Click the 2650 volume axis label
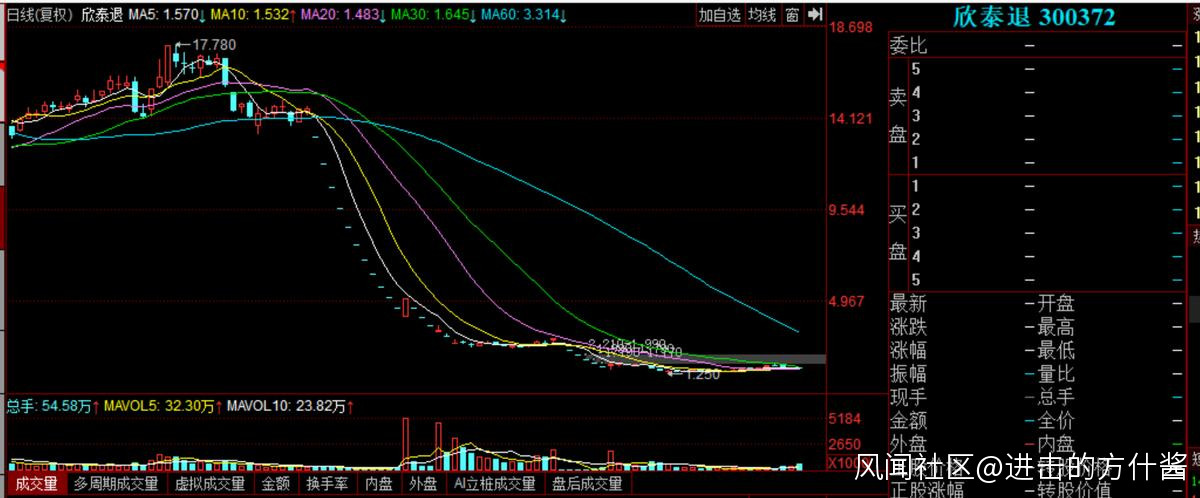The width and height of the screenshot is (1200, 498). (845, 444)
